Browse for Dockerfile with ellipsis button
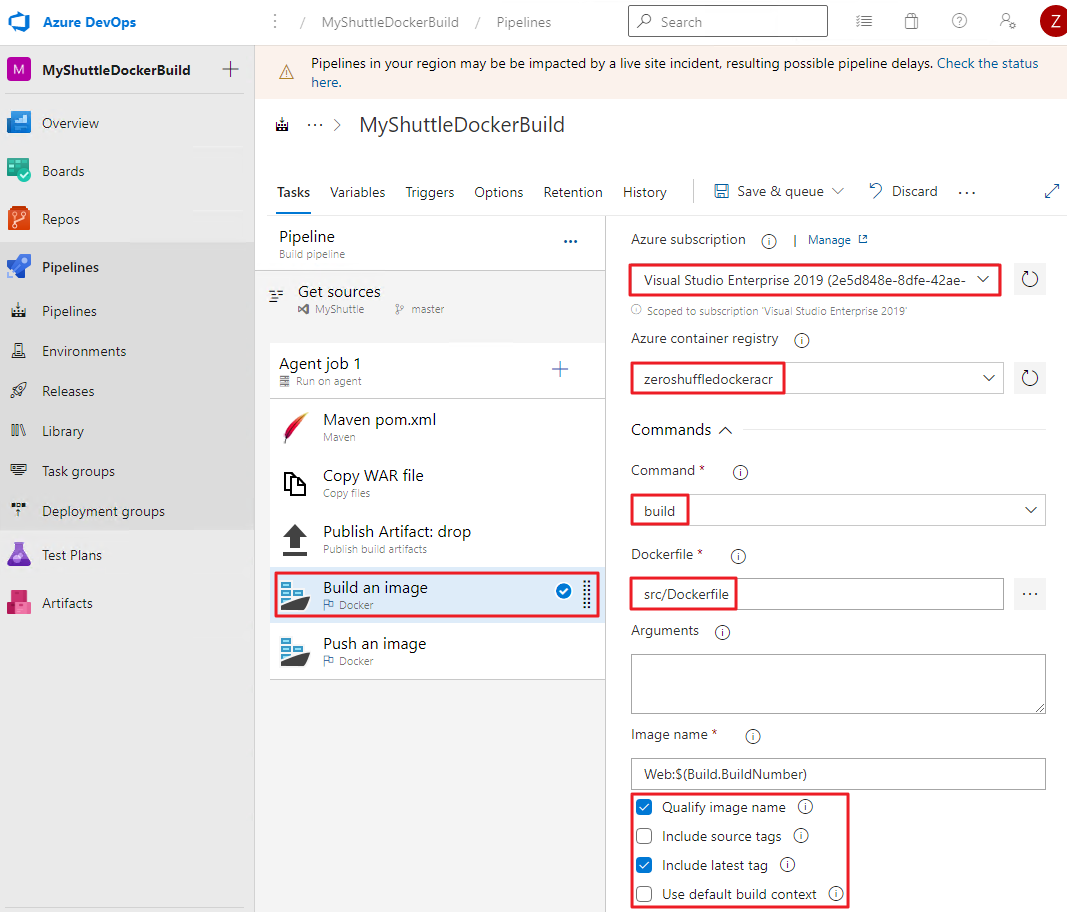This screenshot has height=912, width=1067. (1030, 594)
